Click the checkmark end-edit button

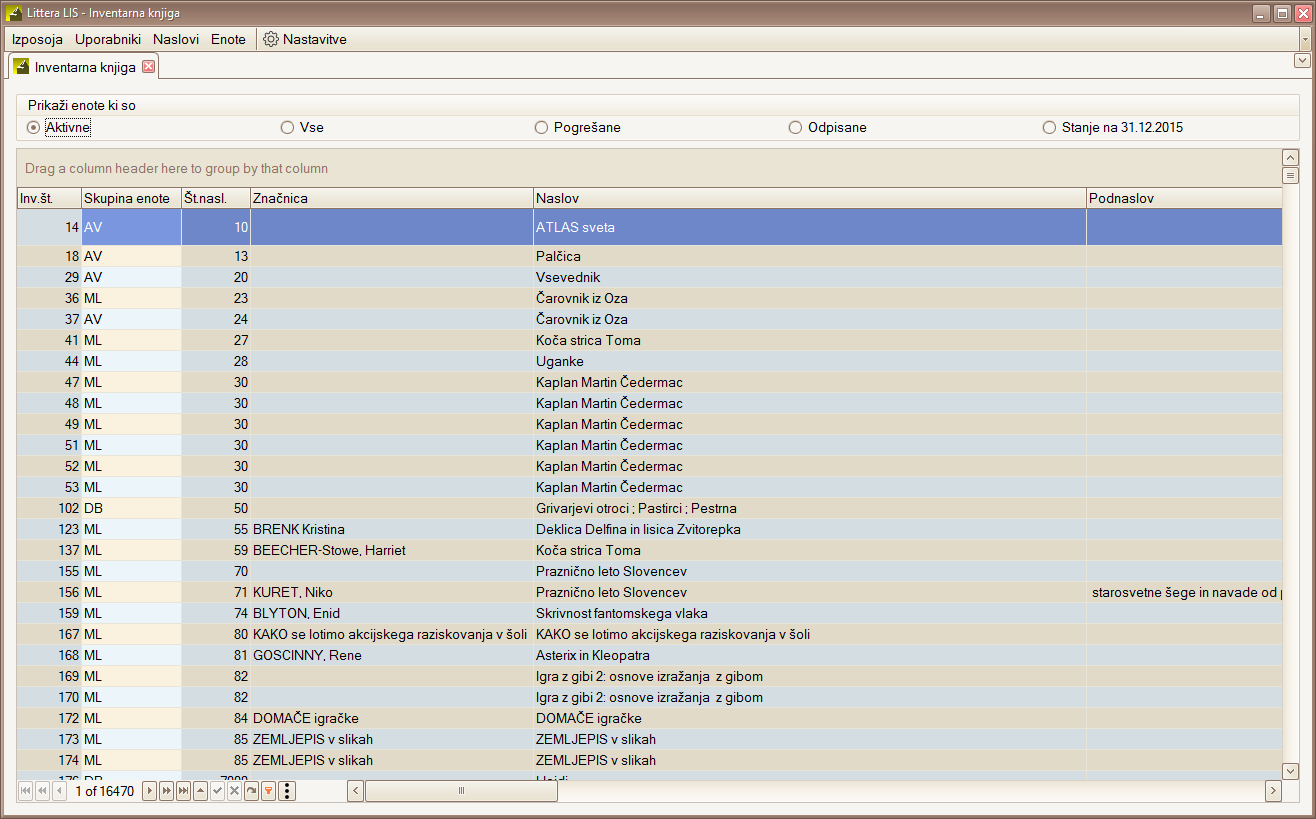[217, 791]
